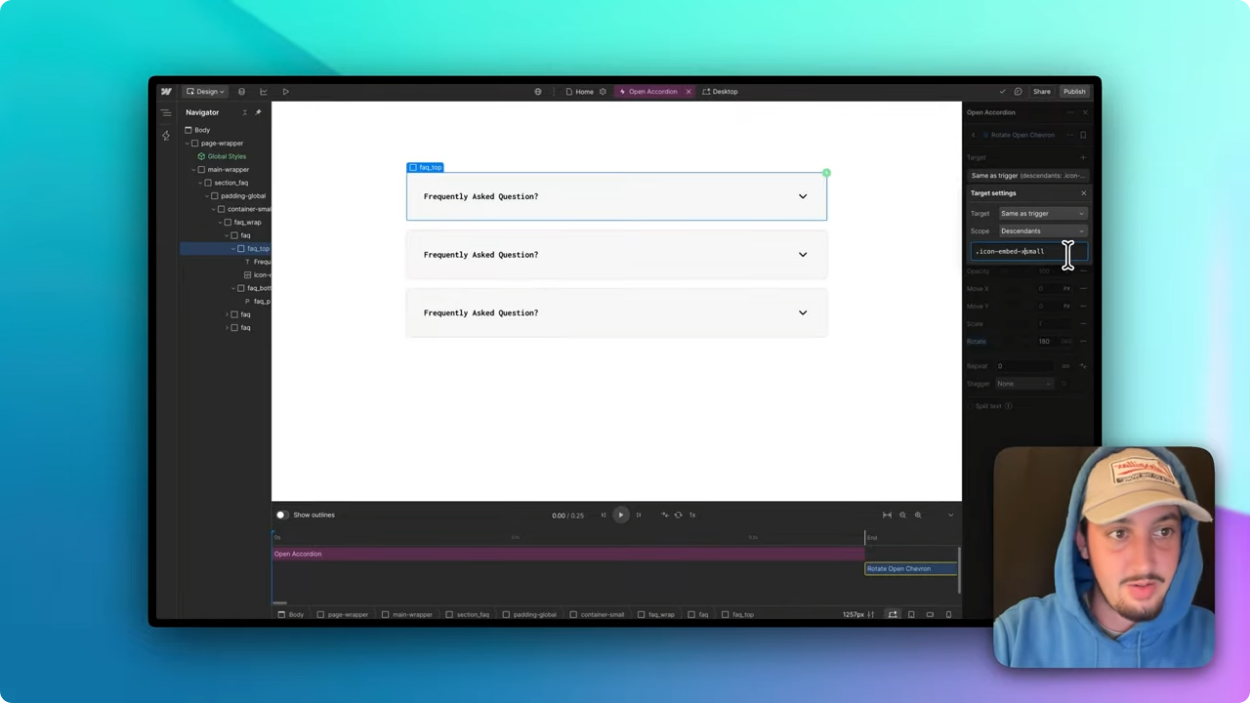Open the comments icon near Share
The image size is (1250, 703).
click(1018, 91)
